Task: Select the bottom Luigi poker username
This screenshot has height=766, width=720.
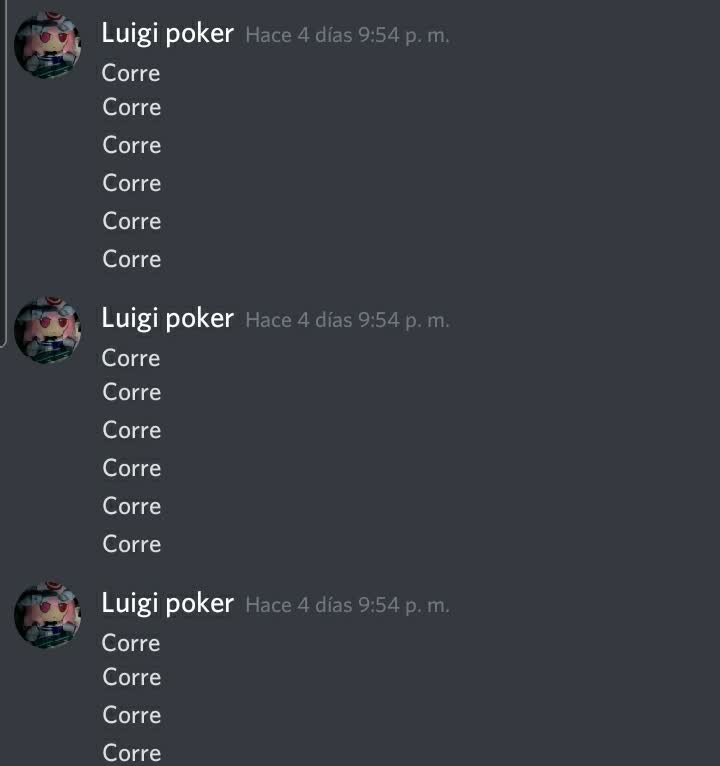Action: (x=168, y=603)
